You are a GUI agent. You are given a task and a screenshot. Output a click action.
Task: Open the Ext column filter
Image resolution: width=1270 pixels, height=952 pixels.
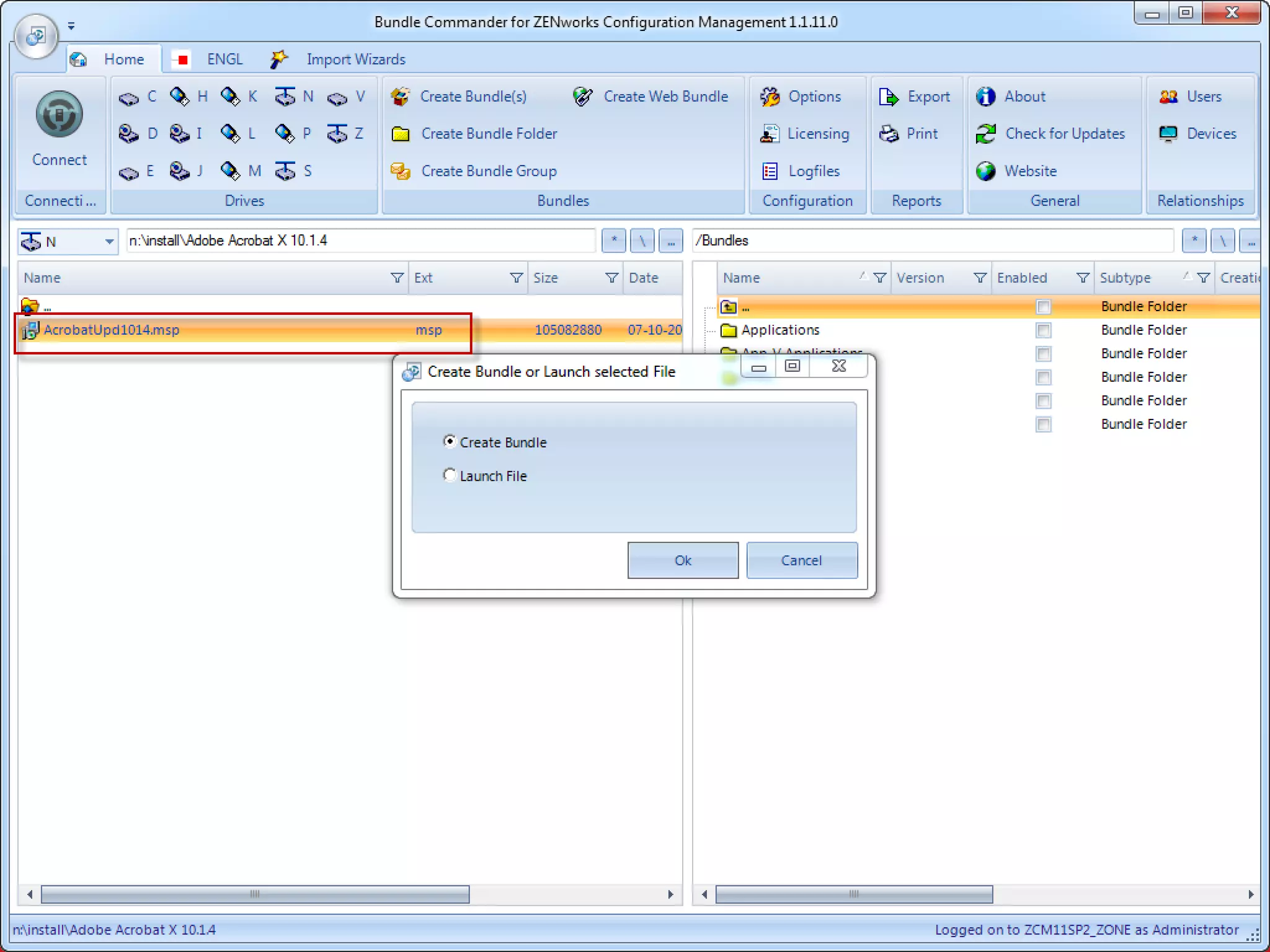click(x=516, y=278)
